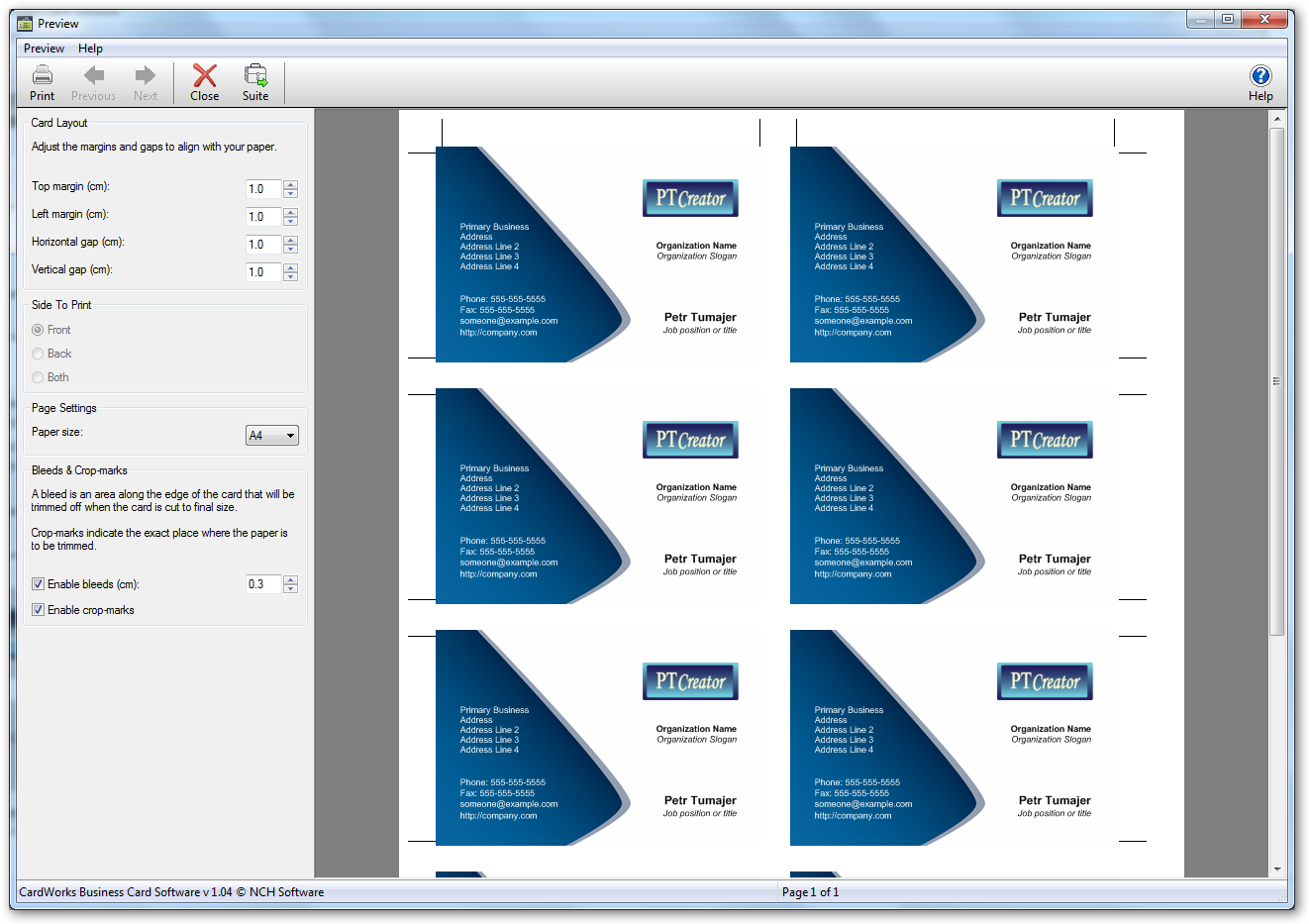This screenshot has width=1309, height=924.
Task: Click the Vertical gap value field
Action: 263,272
